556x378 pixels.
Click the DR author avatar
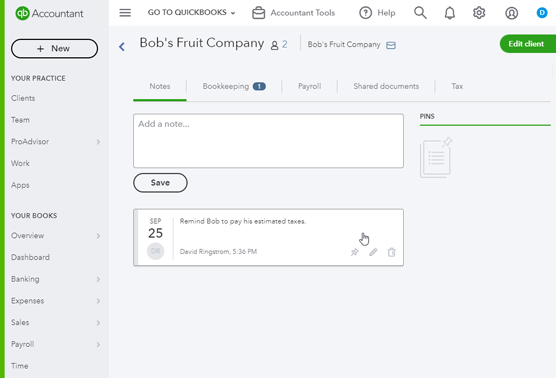tap(155, 251)
